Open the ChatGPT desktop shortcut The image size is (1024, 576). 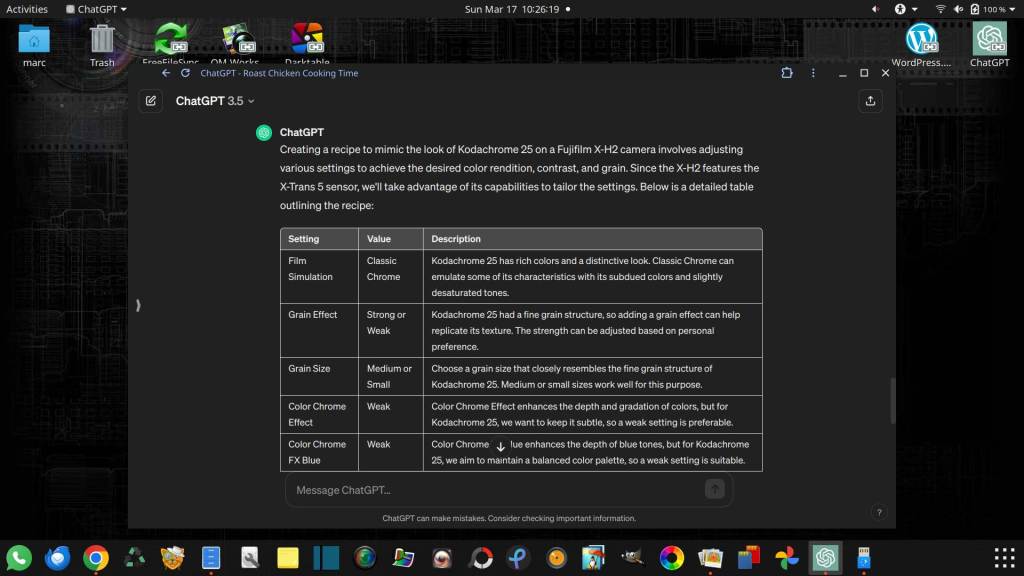tap(989, 44)
